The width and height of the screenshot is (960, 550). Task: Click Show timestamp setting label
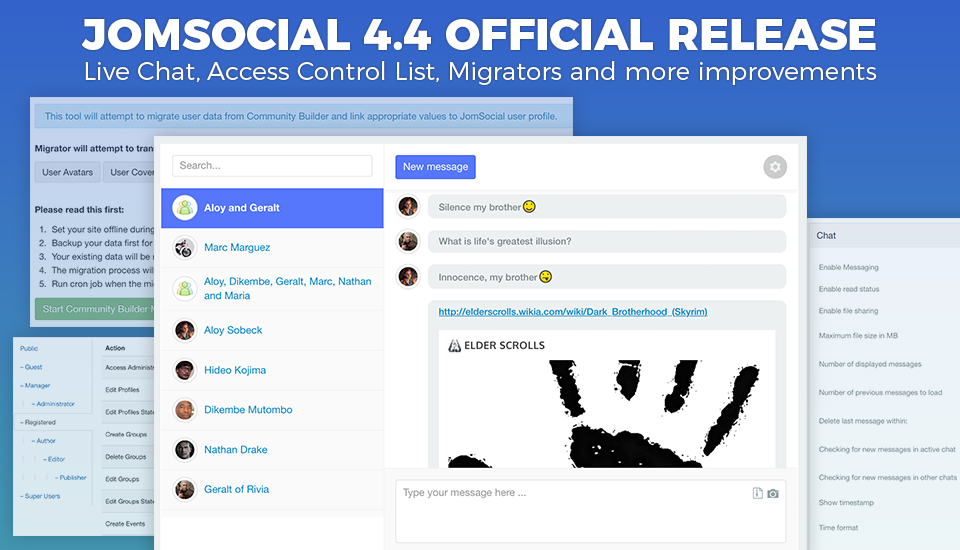[x=846, y=502]
